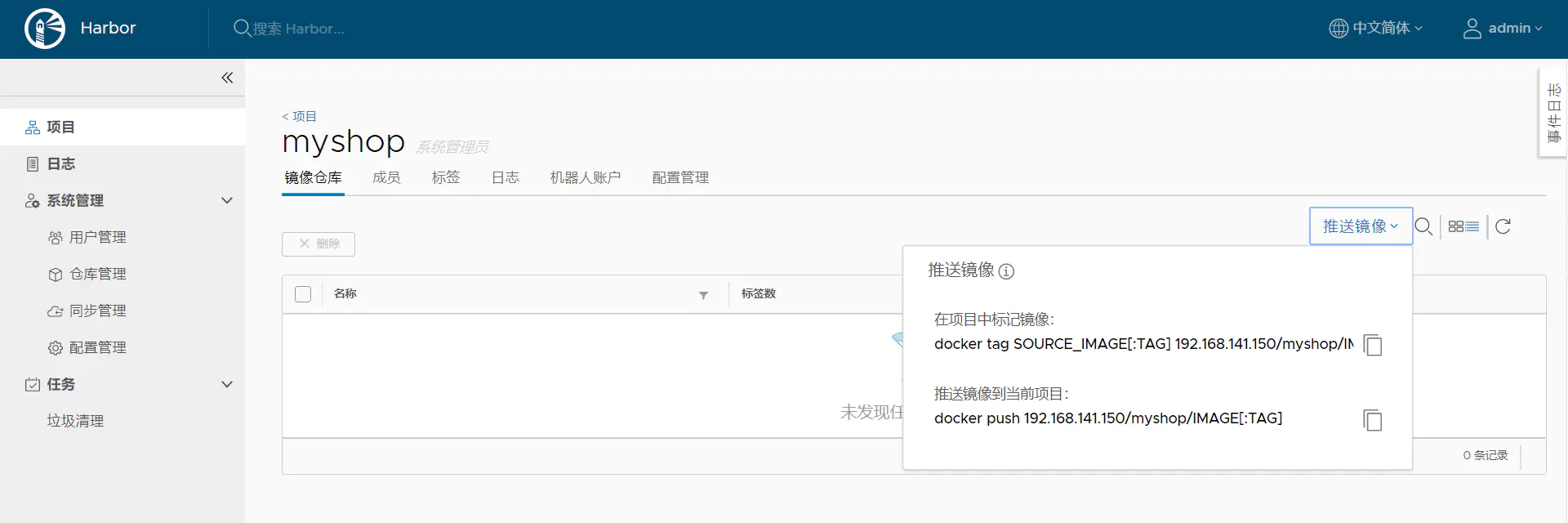Image resolution: width=1568 pixels, height=523 pixels.
Task: Switch to the 机器人账户 tab
Action: [586, 177]
